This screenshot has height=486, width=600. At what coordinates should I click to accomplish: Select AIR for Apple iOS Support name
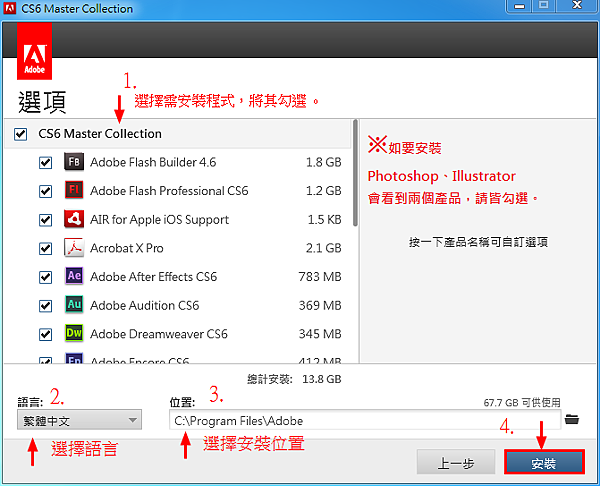click(159, 219)
